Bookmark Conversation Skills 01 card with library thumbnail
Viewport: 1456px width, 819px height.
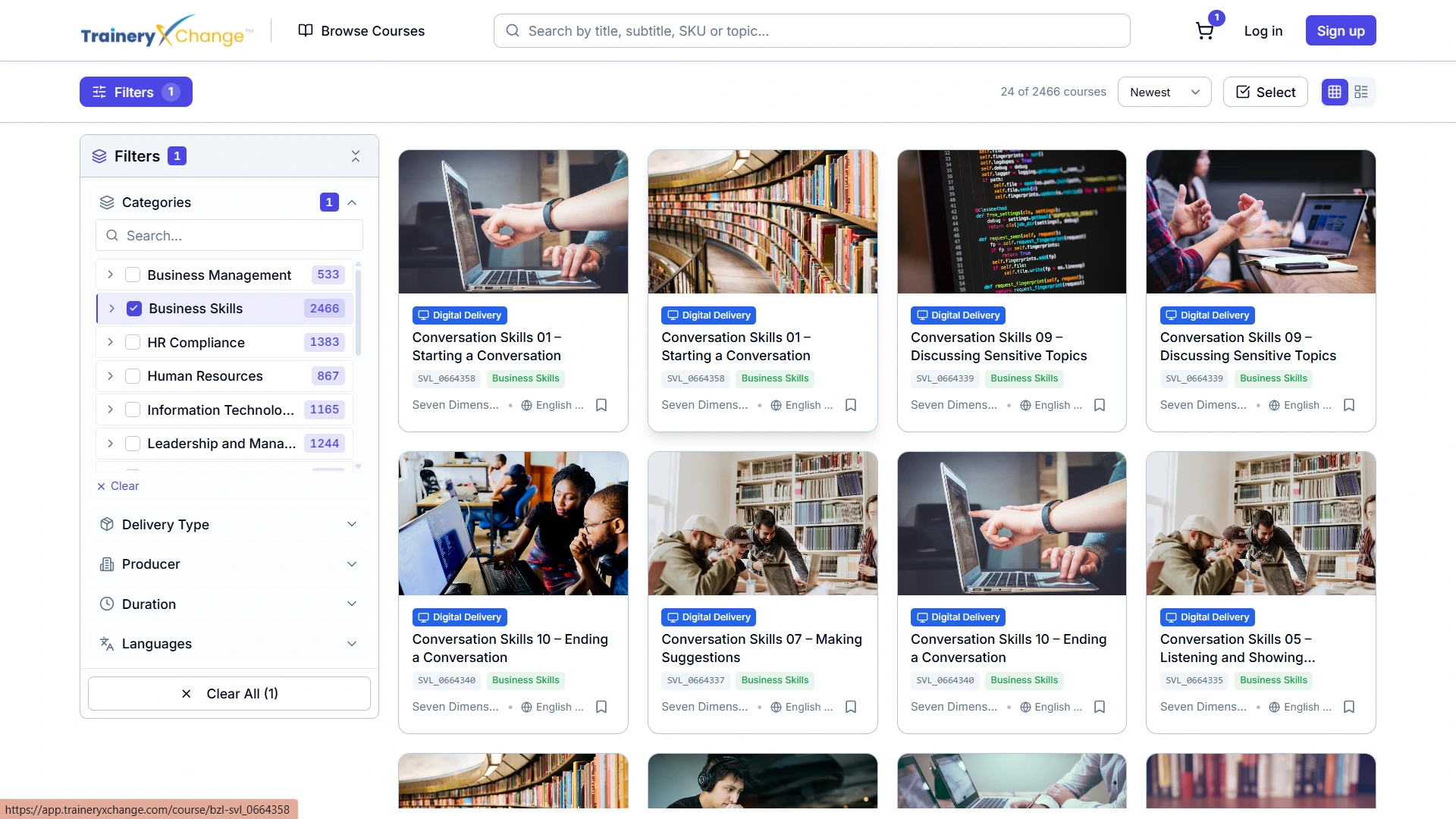pos(851,405)
